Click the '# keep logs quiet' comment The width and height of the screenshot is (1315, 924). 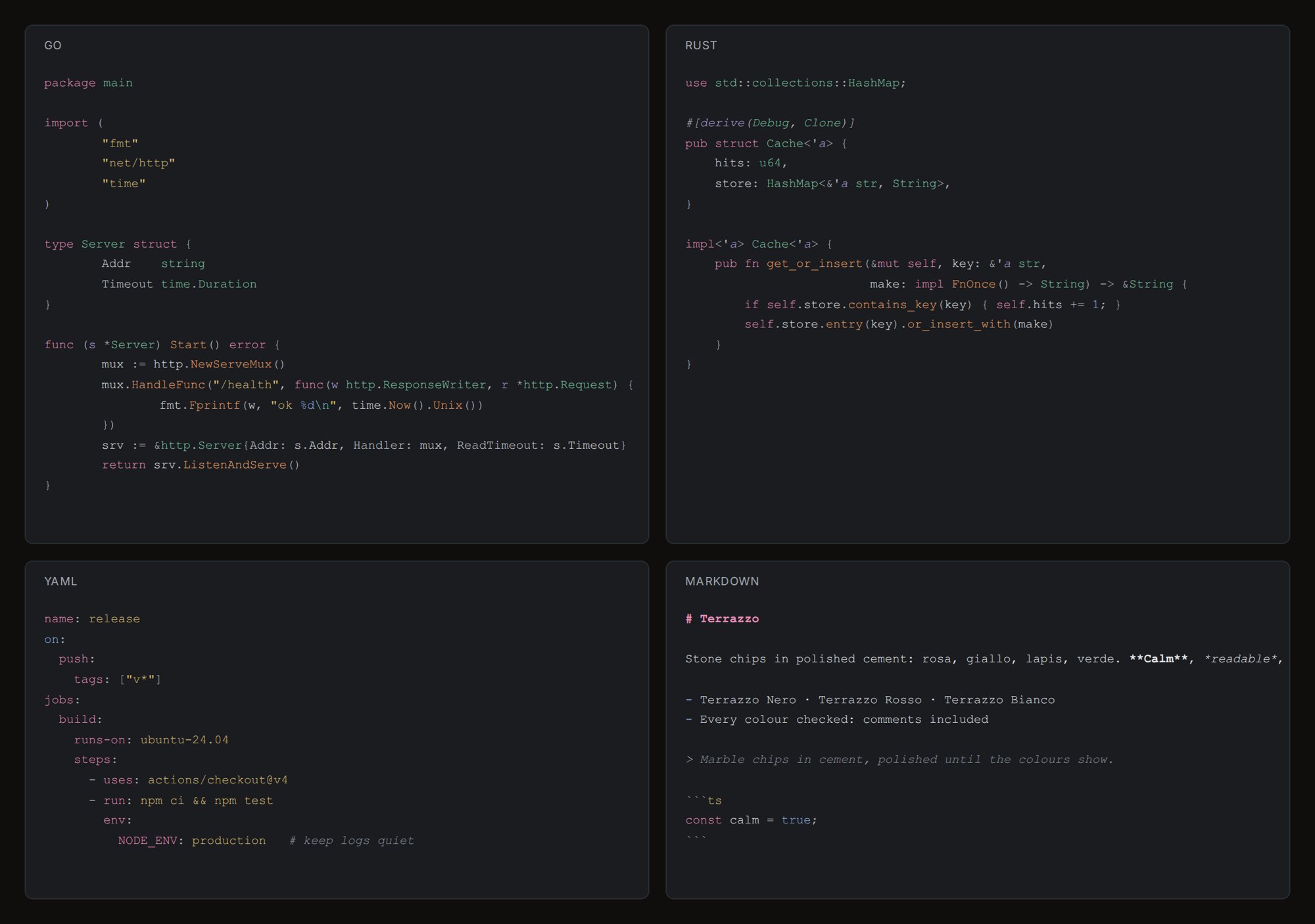[352, 841]
